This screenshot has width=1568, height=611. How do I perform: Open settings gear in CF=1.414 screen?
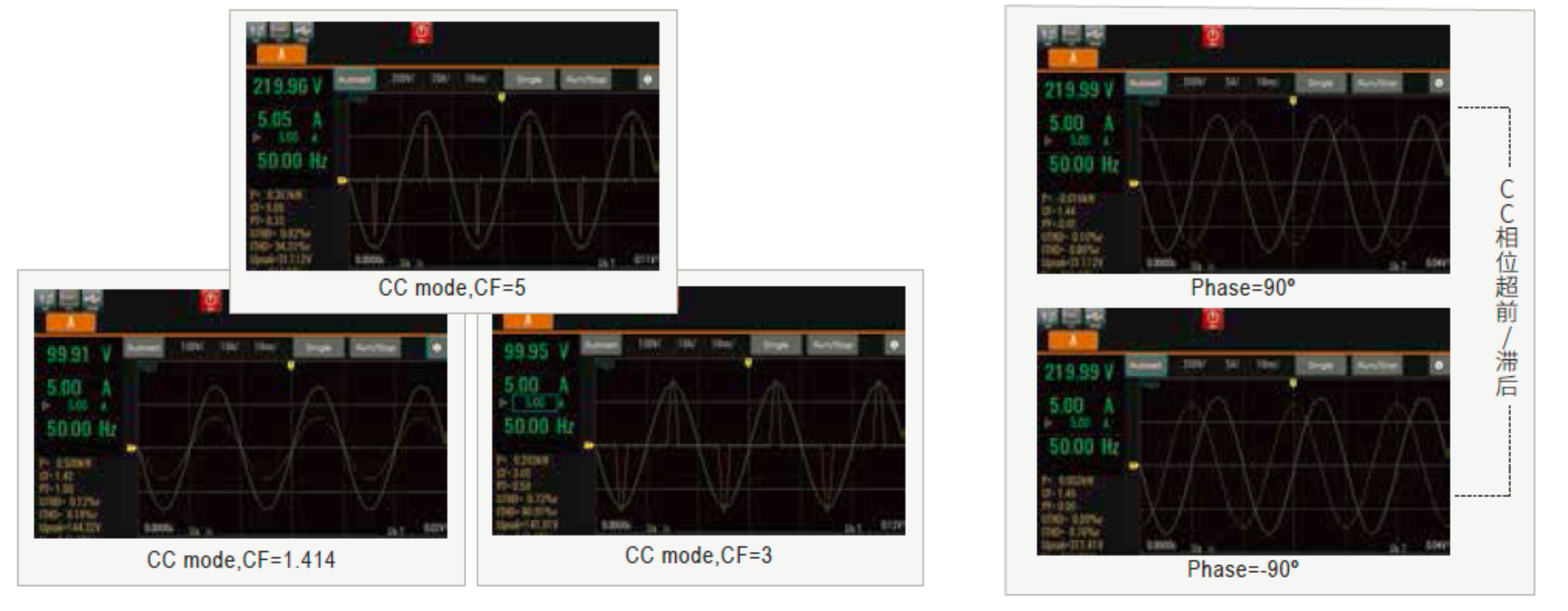coord(436,348)
